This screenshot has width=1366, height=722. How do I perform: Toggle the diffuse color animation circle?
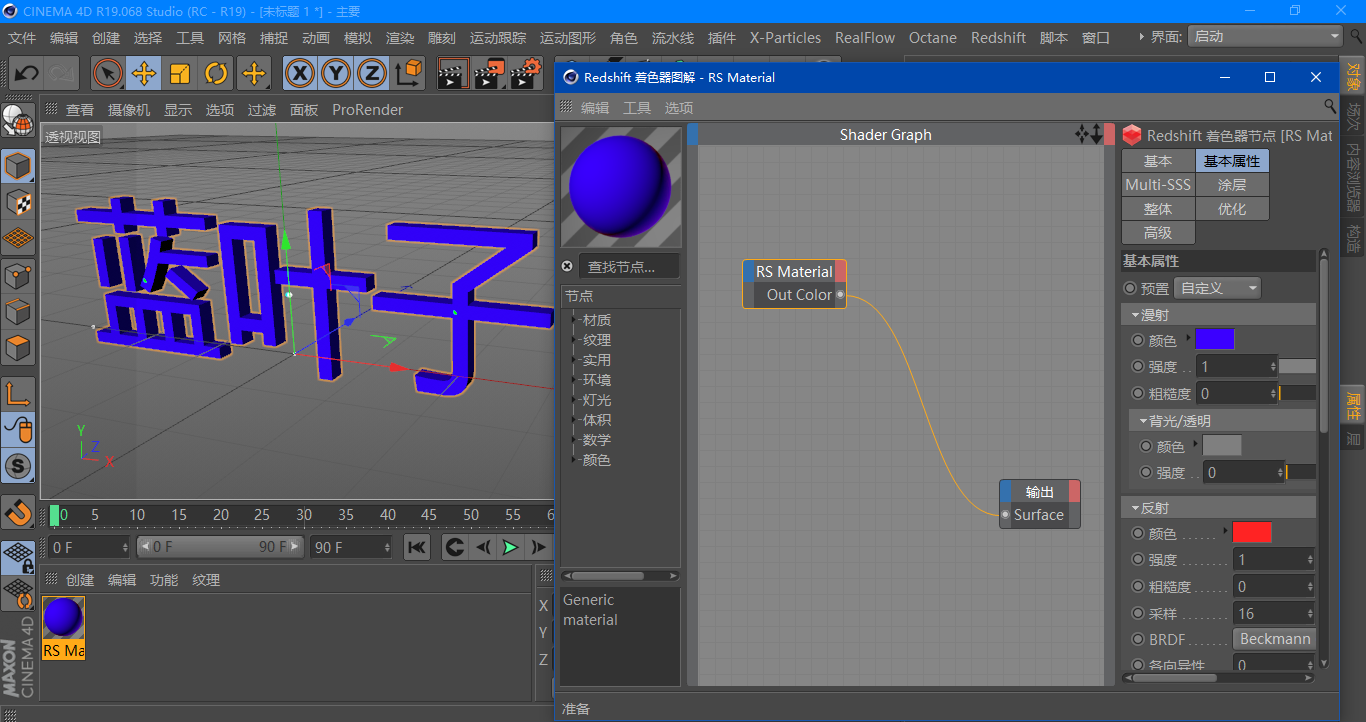1138,340
